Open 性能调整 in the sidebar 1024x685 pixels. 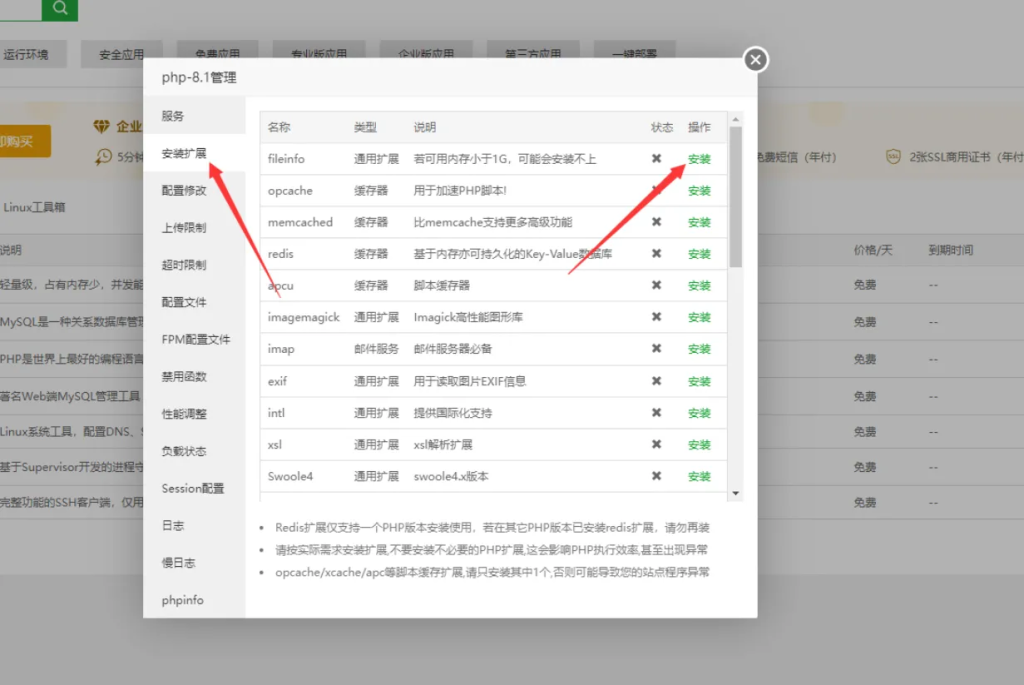[184, 413]
